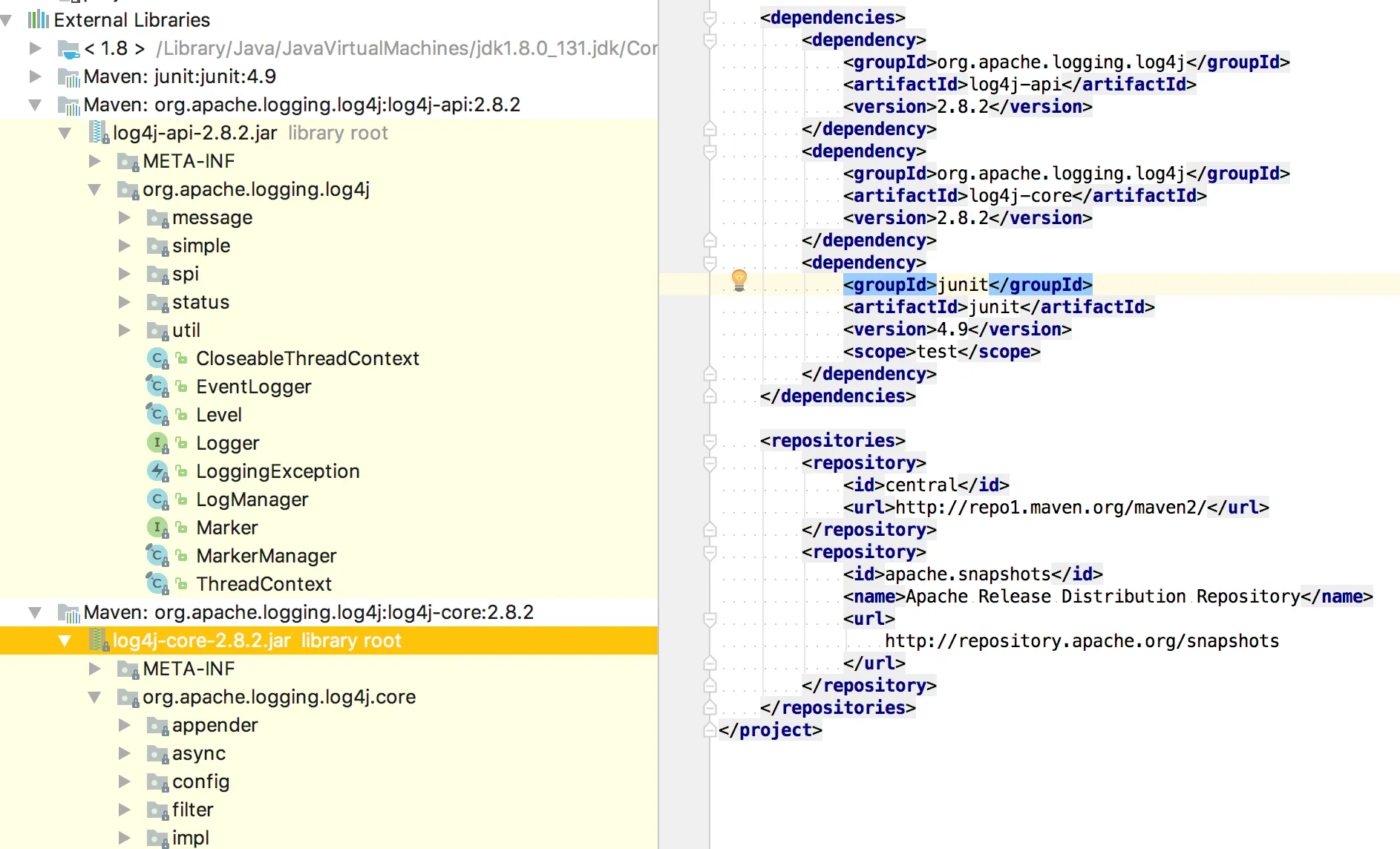1400x849 pixels.
Task: Click the scope test line
Action: [941, 352]
